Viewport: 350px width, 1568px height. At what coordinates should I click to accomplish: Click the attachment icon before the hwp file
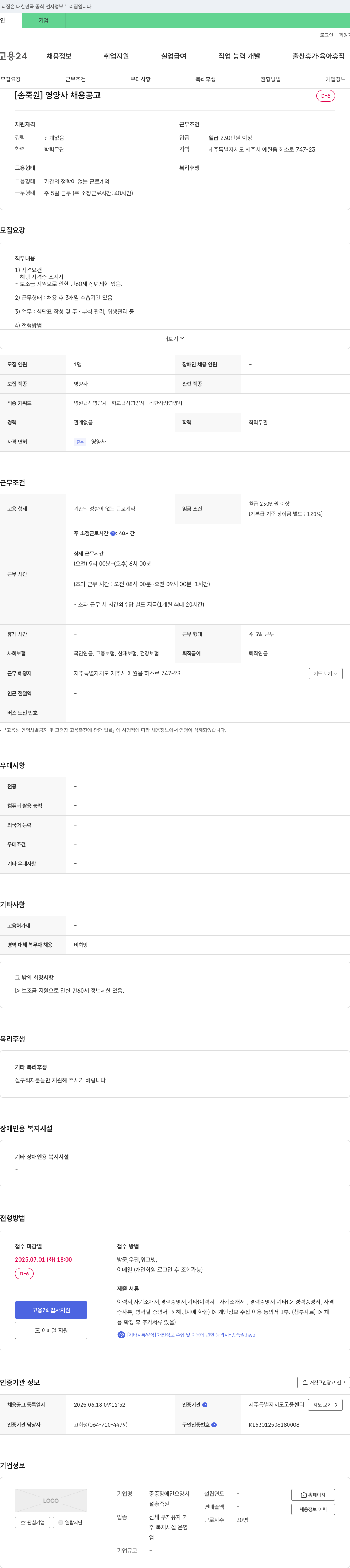[121, 1335]
